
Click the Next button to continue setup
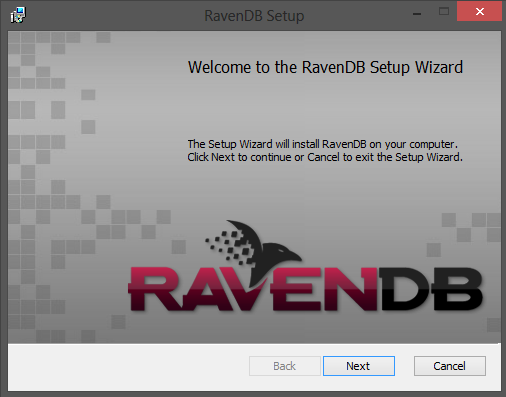(x=359, y=366)
